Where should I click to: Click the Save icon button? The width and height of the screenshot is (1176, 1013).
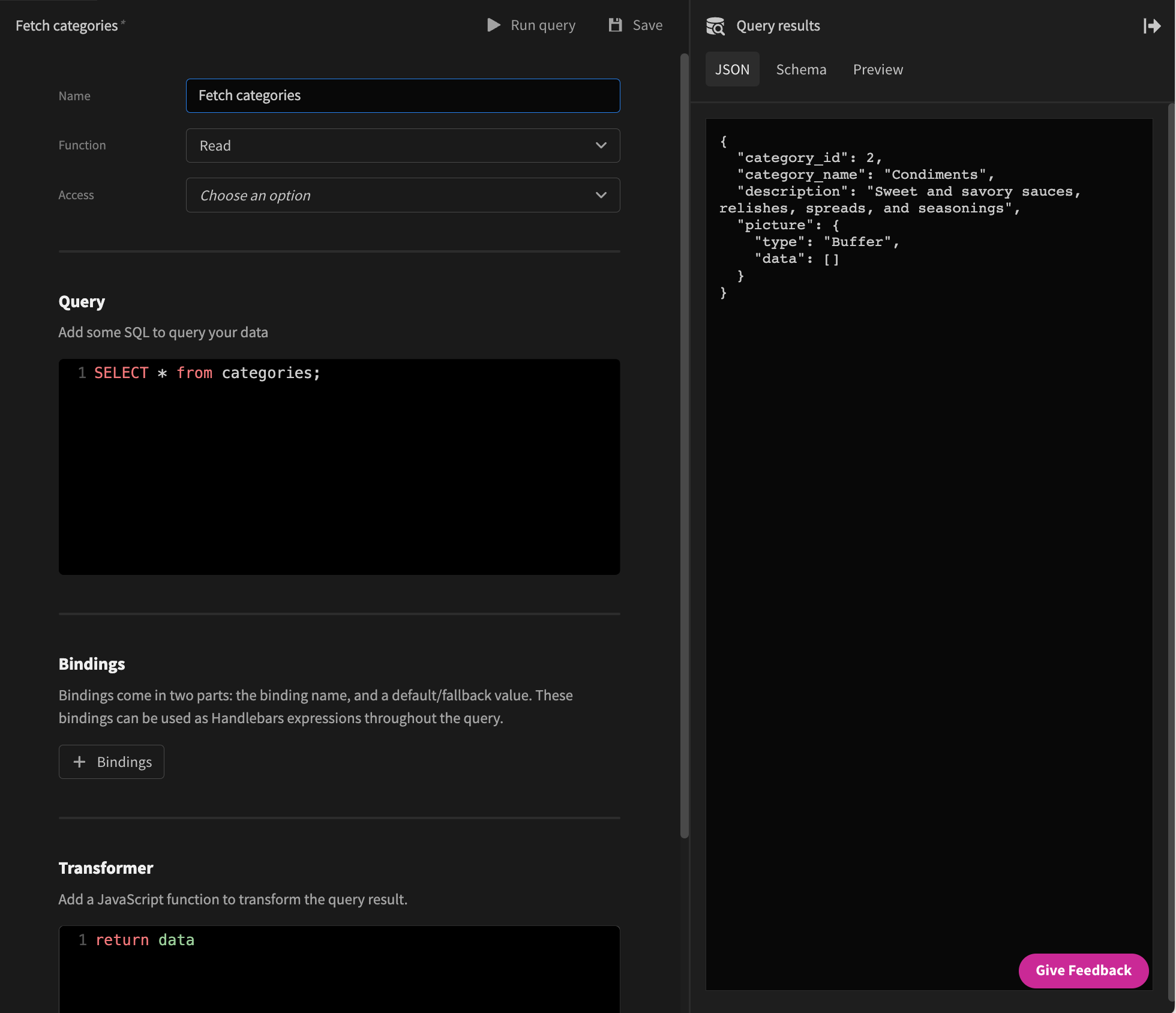(x=614, y=24)
